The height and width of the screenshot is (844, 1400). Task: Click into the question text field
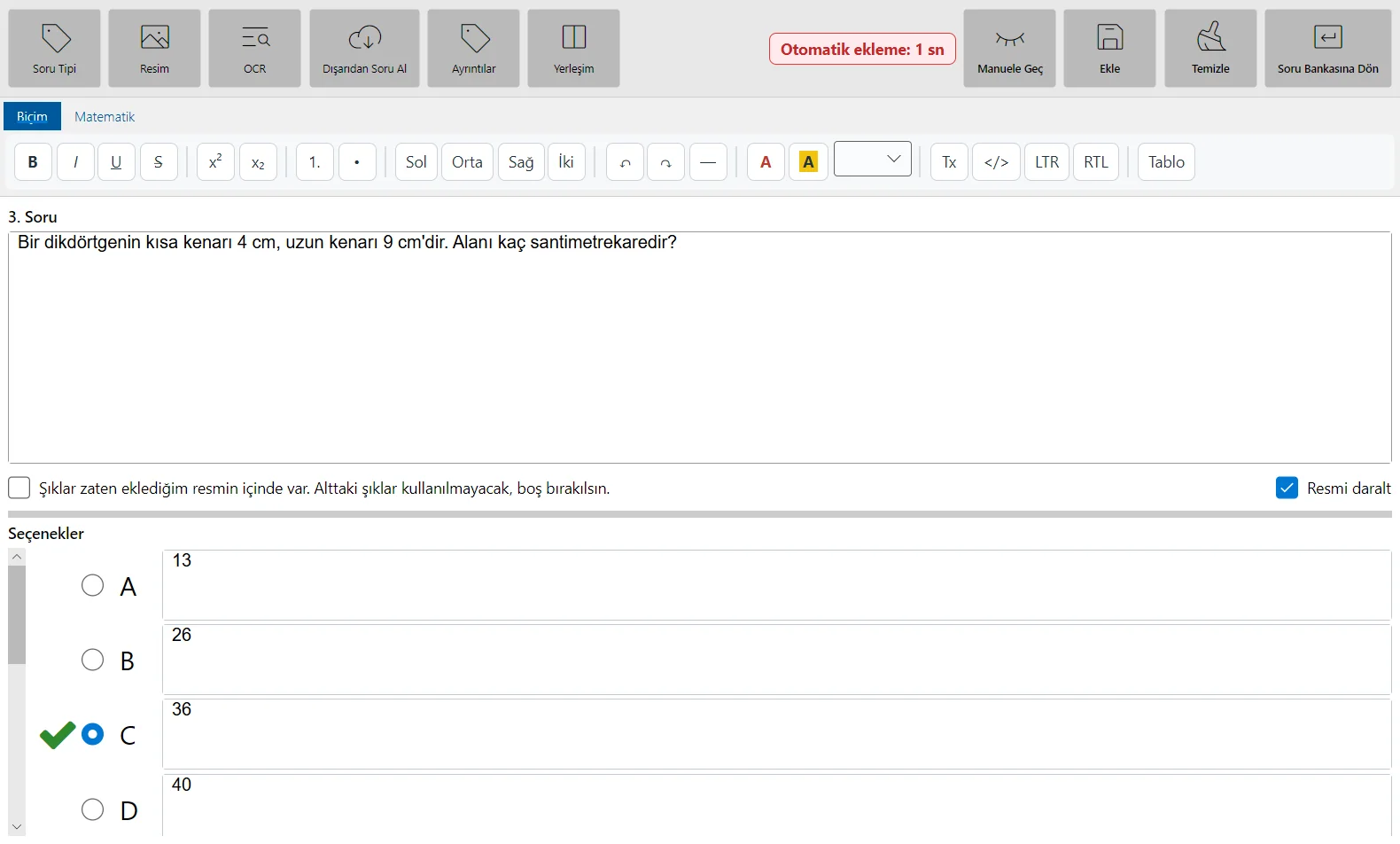click(699, 348)
